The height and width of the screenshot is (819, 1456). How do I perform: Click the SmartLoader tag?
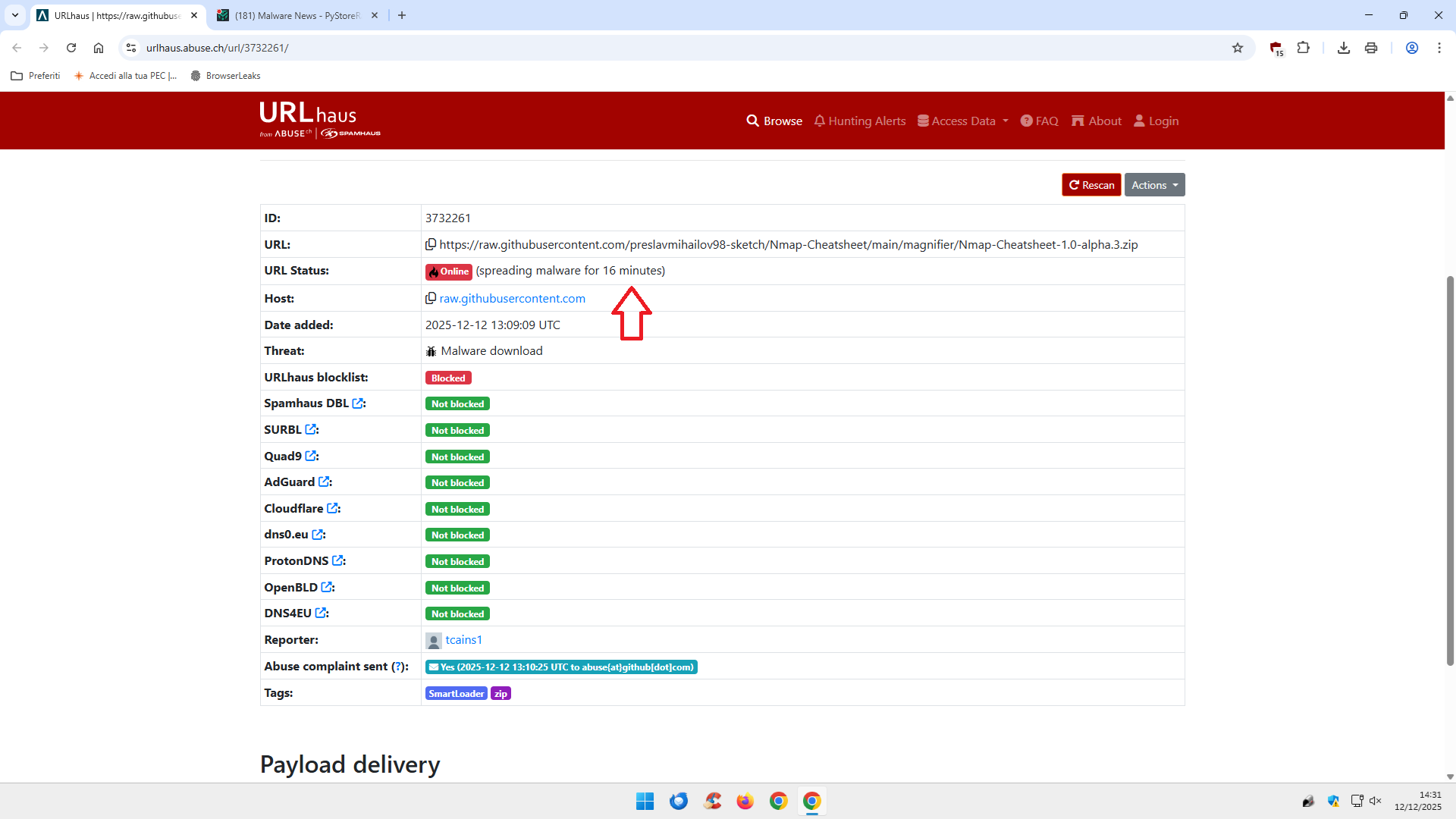coord(457,693)
